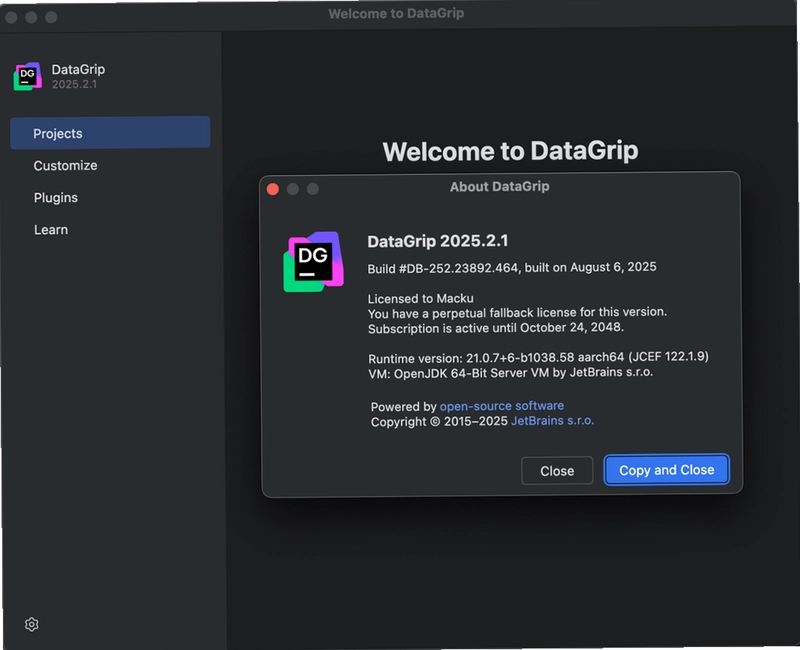Image resolution: width=800 pixels, height=650 pixels.
Task: Click the VM: OpenJDK 64-Bit line
Action: [x=510, y=372]
